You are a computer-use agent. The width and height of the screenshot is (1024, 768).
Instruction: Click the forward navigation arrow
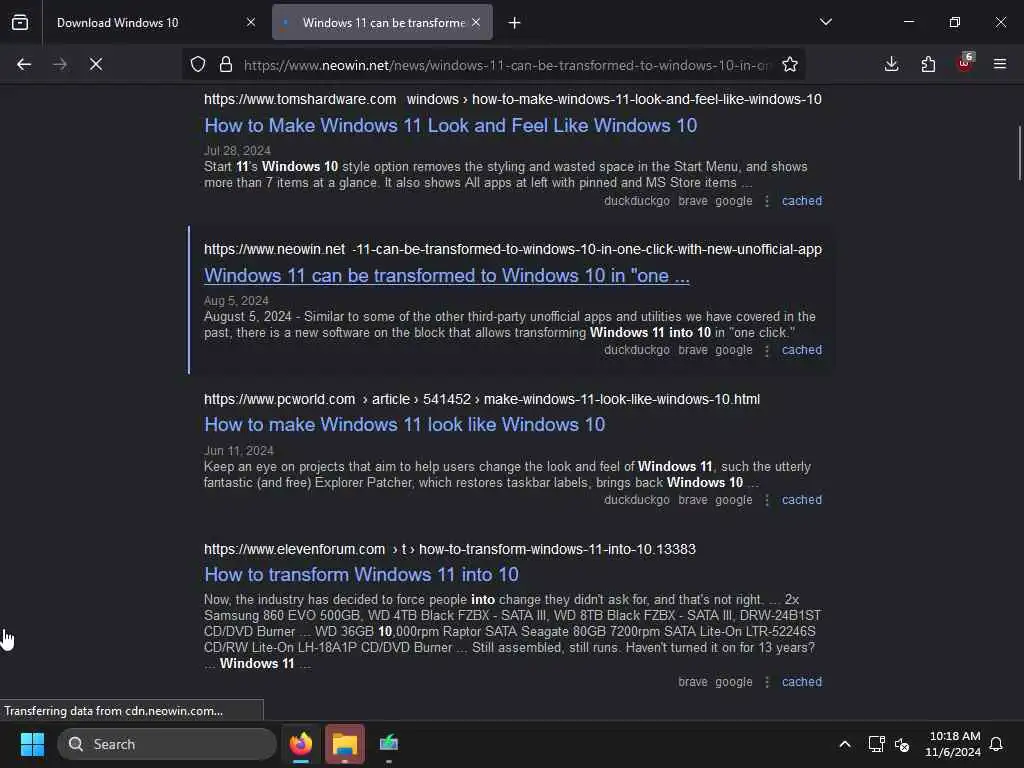(60, 64)
